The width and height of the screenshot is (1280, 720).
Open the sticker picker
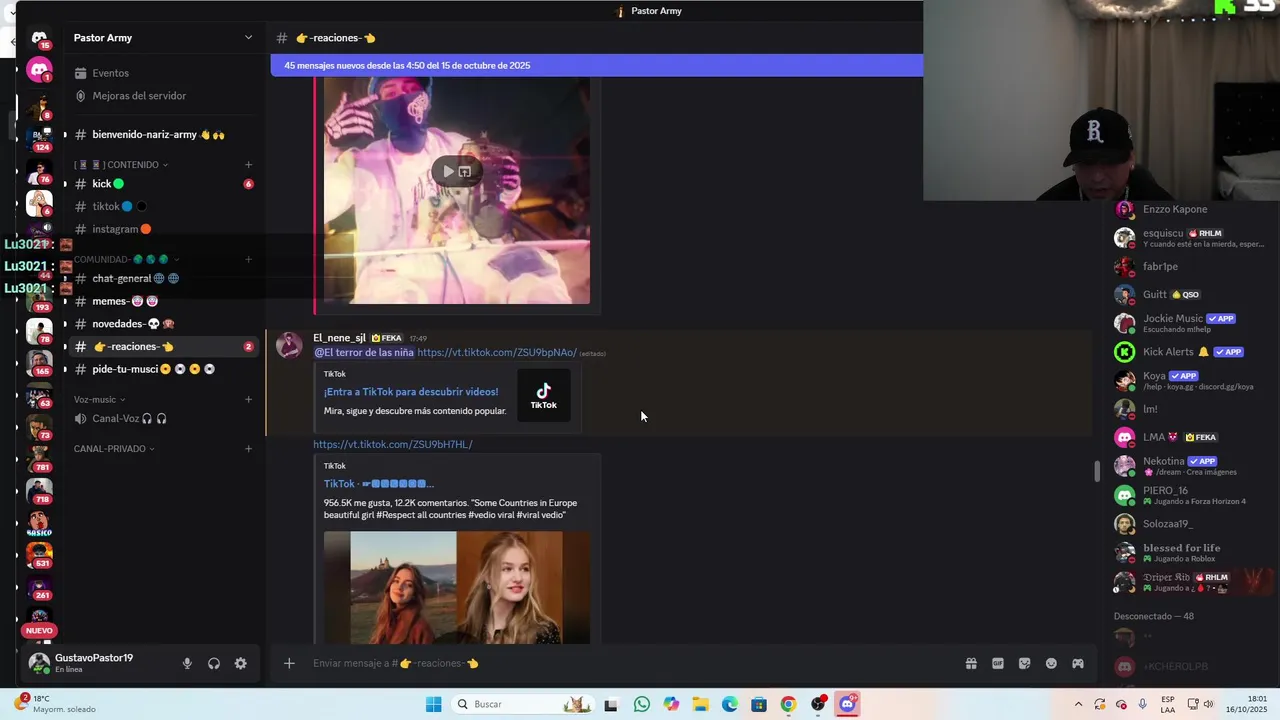click(x=1024, y=663)
